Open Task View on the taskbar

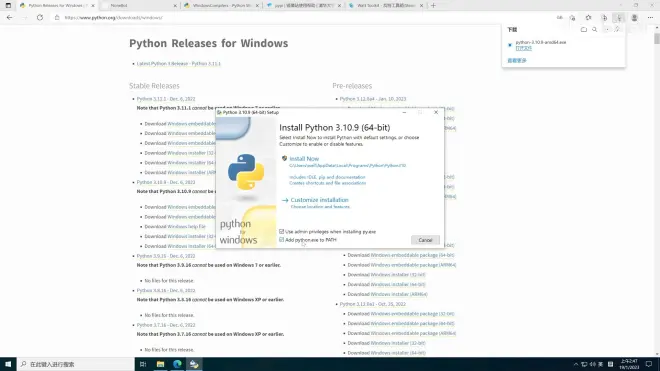(143, 364)
